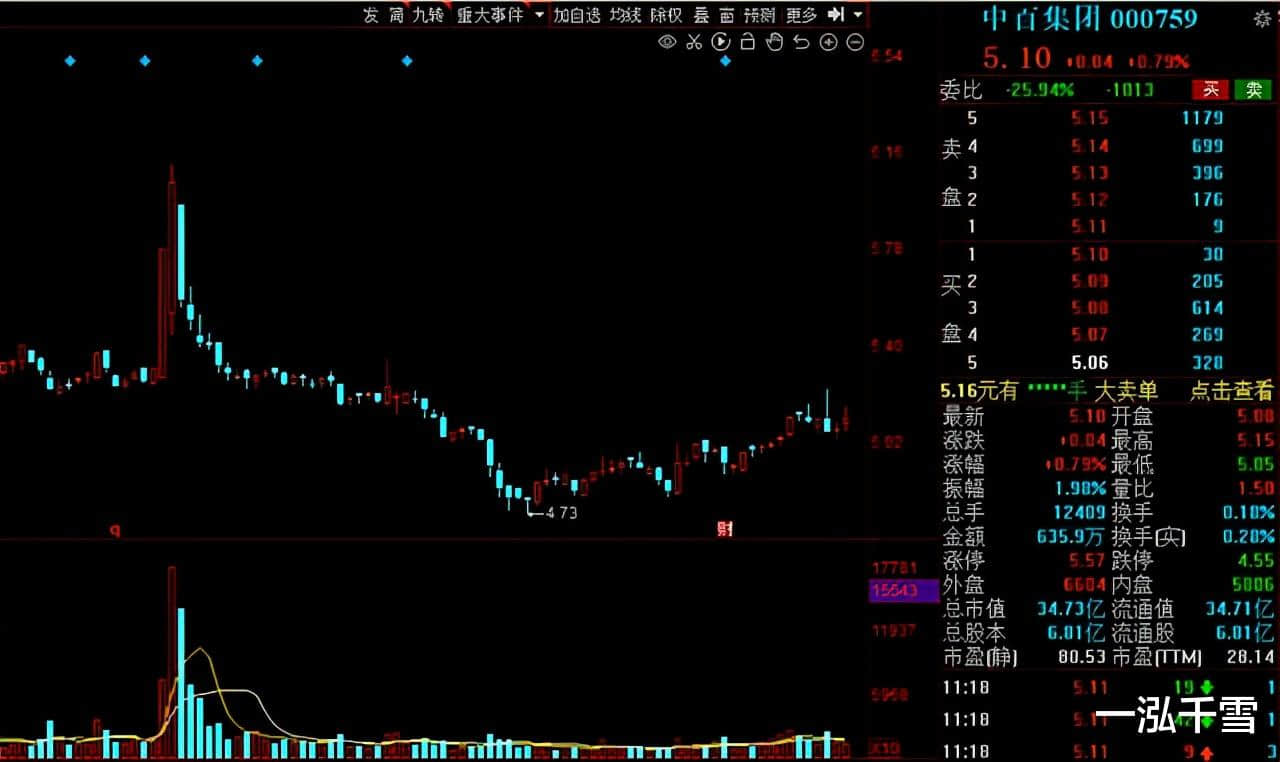Click 市盈(TTM) value 28.14
1280x762 pixels.
point(1251,657)
